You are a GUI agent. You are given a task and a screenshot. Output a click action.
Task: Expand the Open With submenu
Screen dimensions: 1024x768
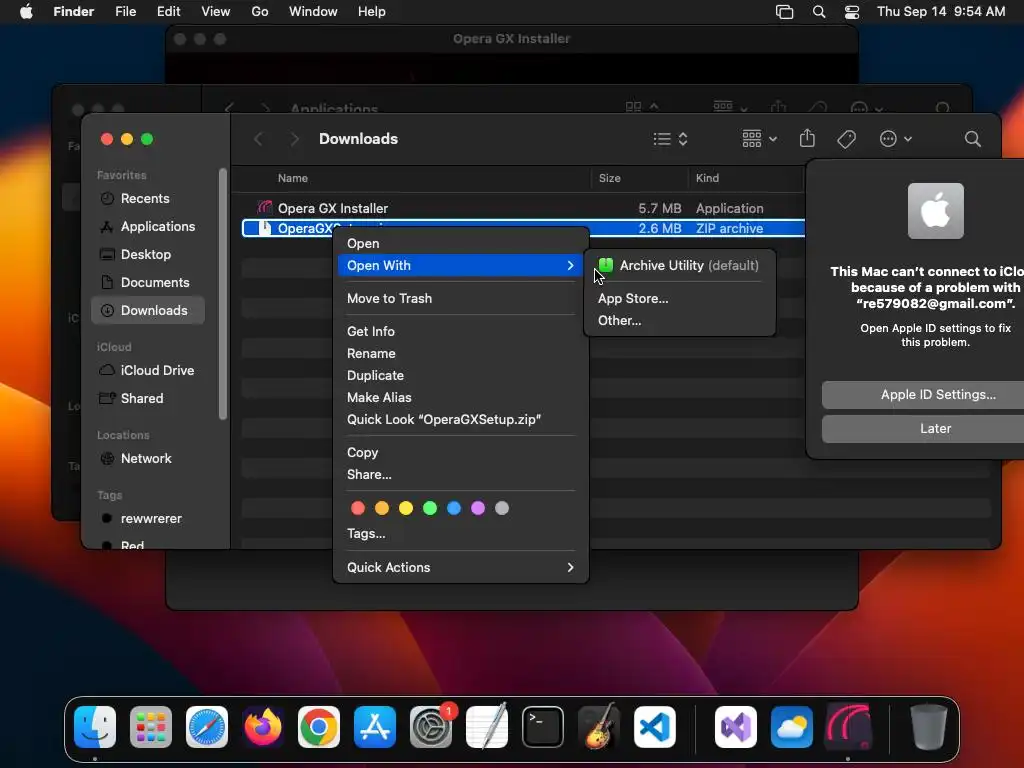(461, 265)
